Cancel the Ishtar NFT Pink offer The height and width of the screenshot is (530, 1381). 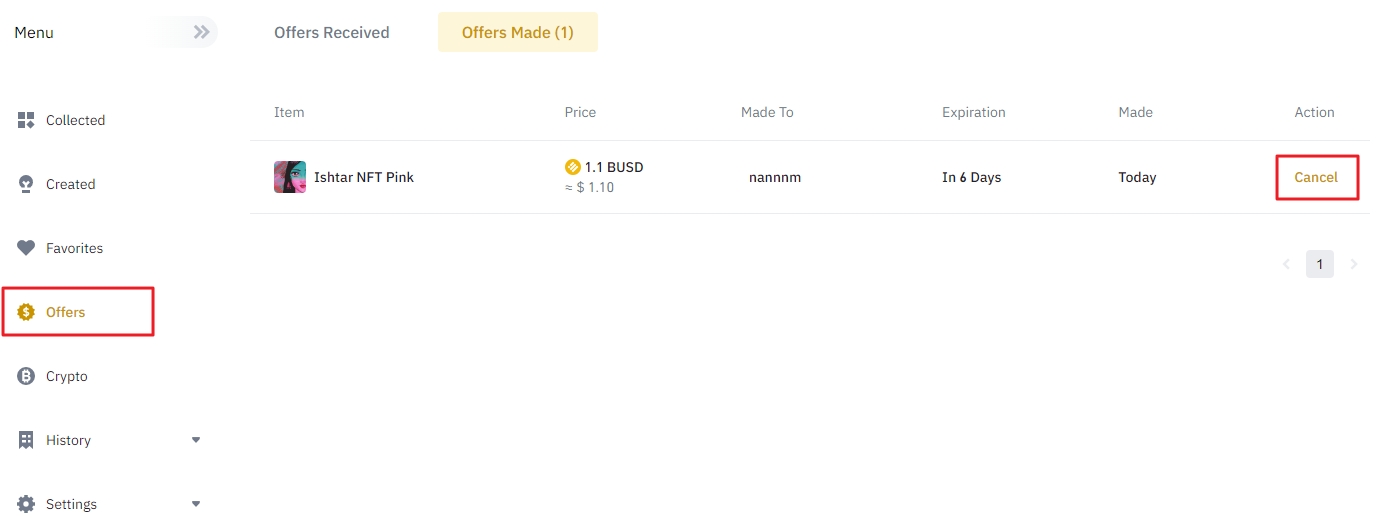click(1316, 177)
